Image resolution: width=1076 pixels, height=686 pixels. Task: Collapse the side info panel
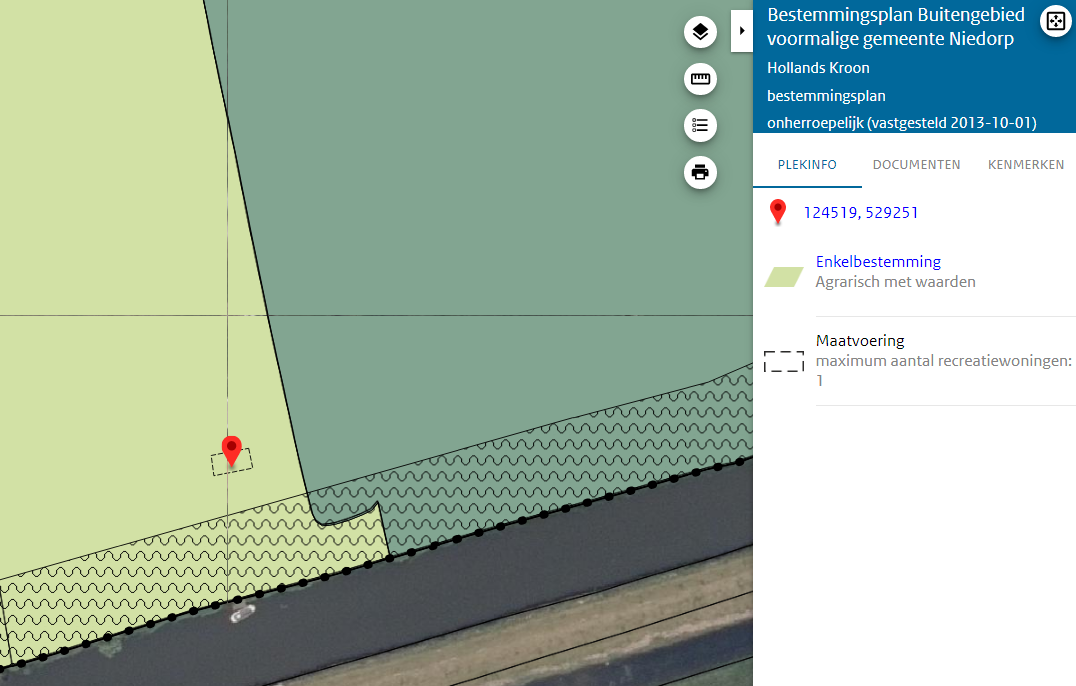pos(742,31)
